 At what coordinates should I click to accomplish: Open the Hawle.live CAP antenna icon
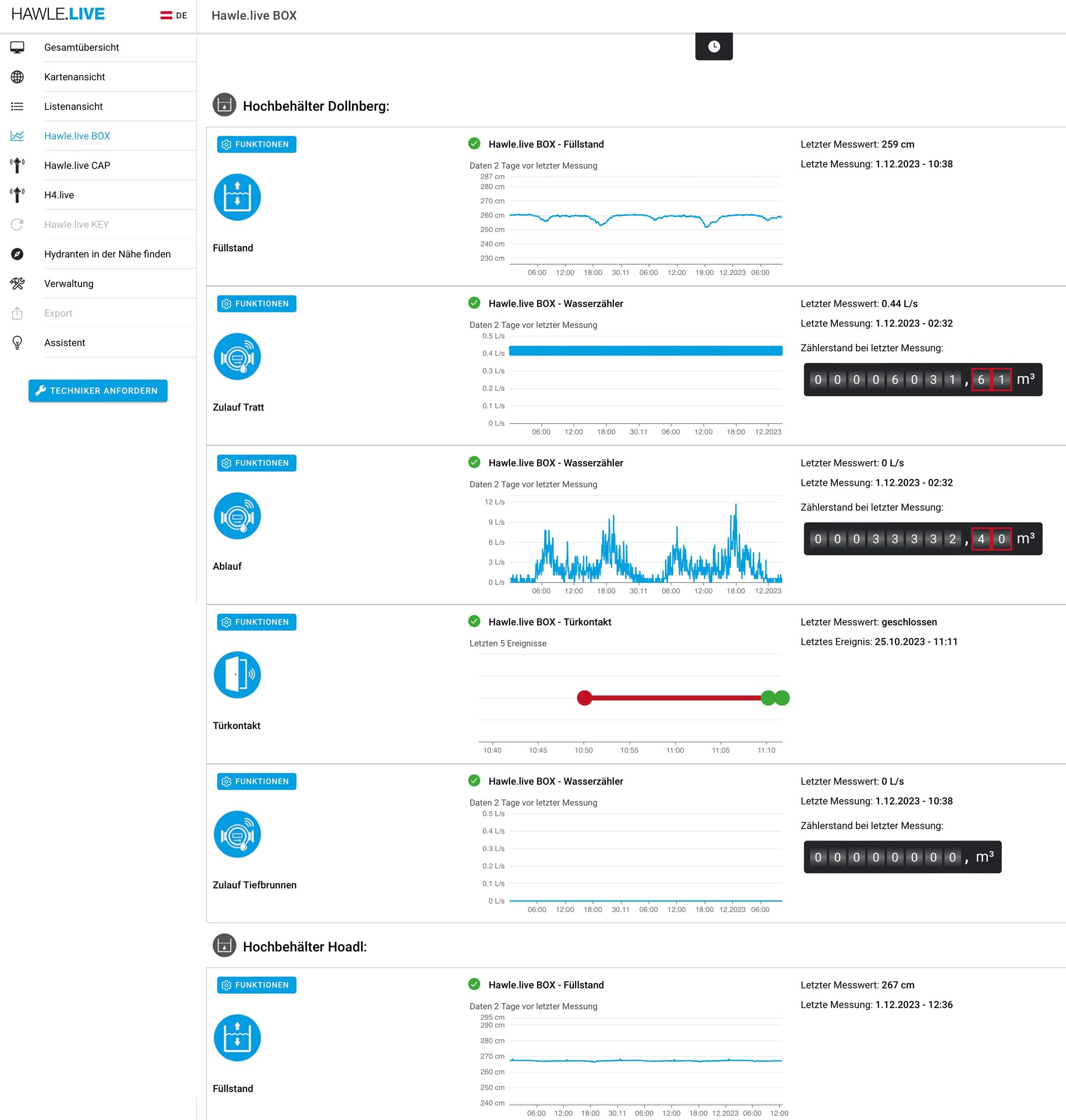point(18,165)
